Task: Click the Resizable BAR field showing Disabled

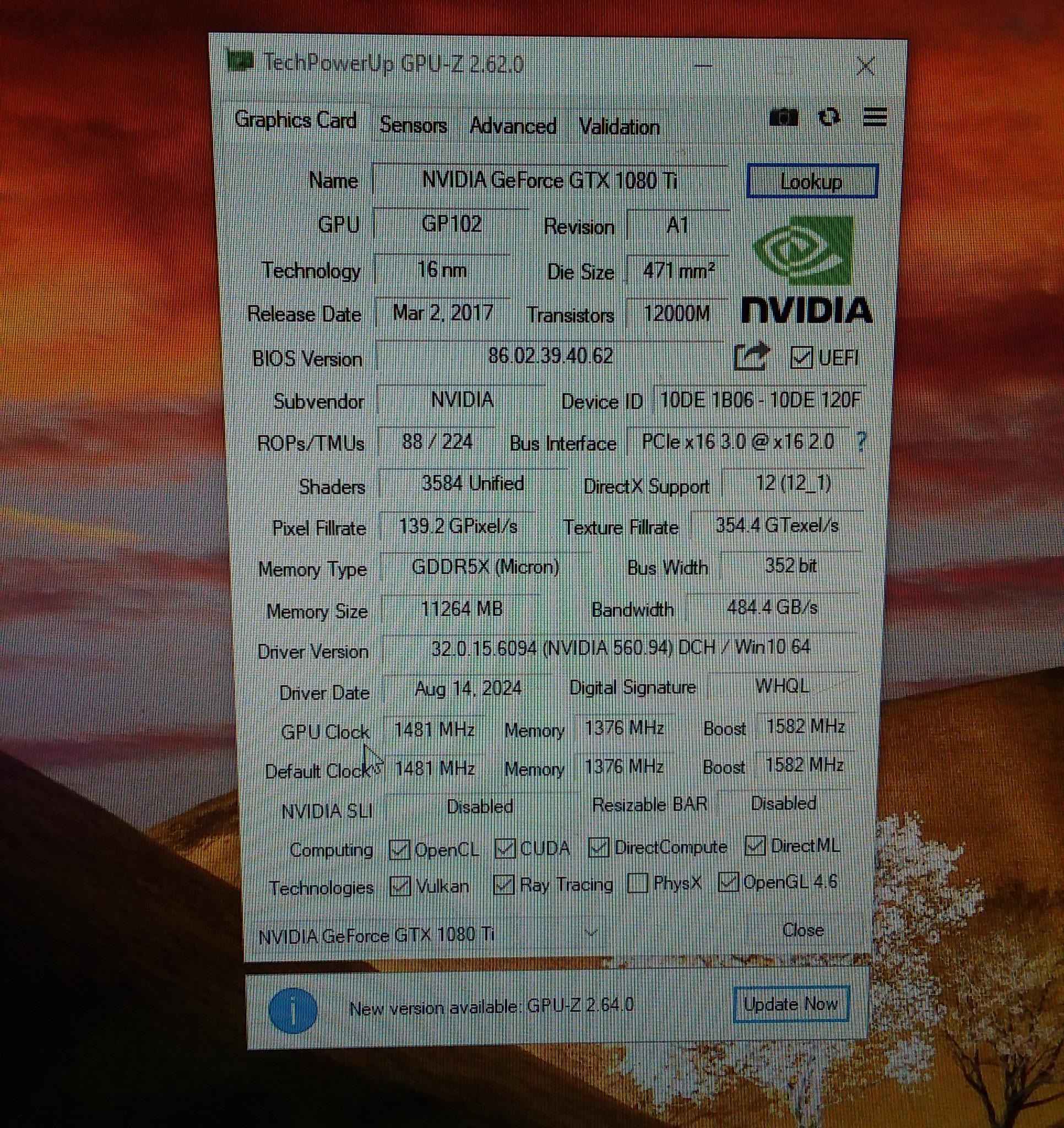Action: (784, 804)
